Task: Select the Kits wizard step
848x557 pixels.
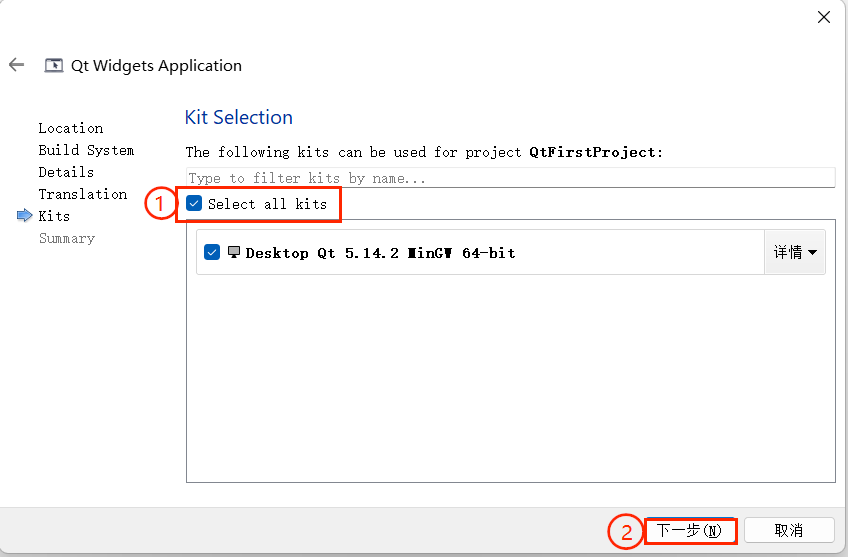Action: tap(54, 216)
